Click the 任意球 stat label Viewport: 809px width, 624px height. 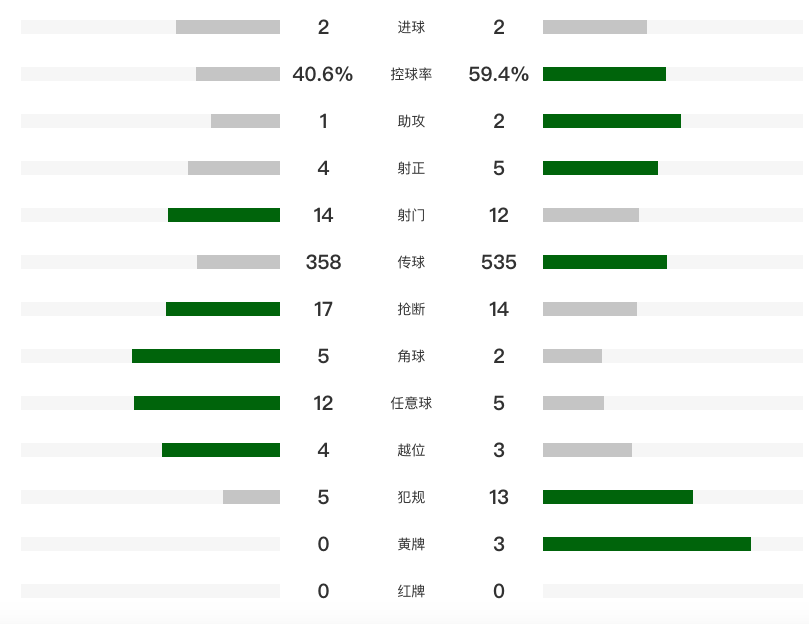(x=410, y=403)
